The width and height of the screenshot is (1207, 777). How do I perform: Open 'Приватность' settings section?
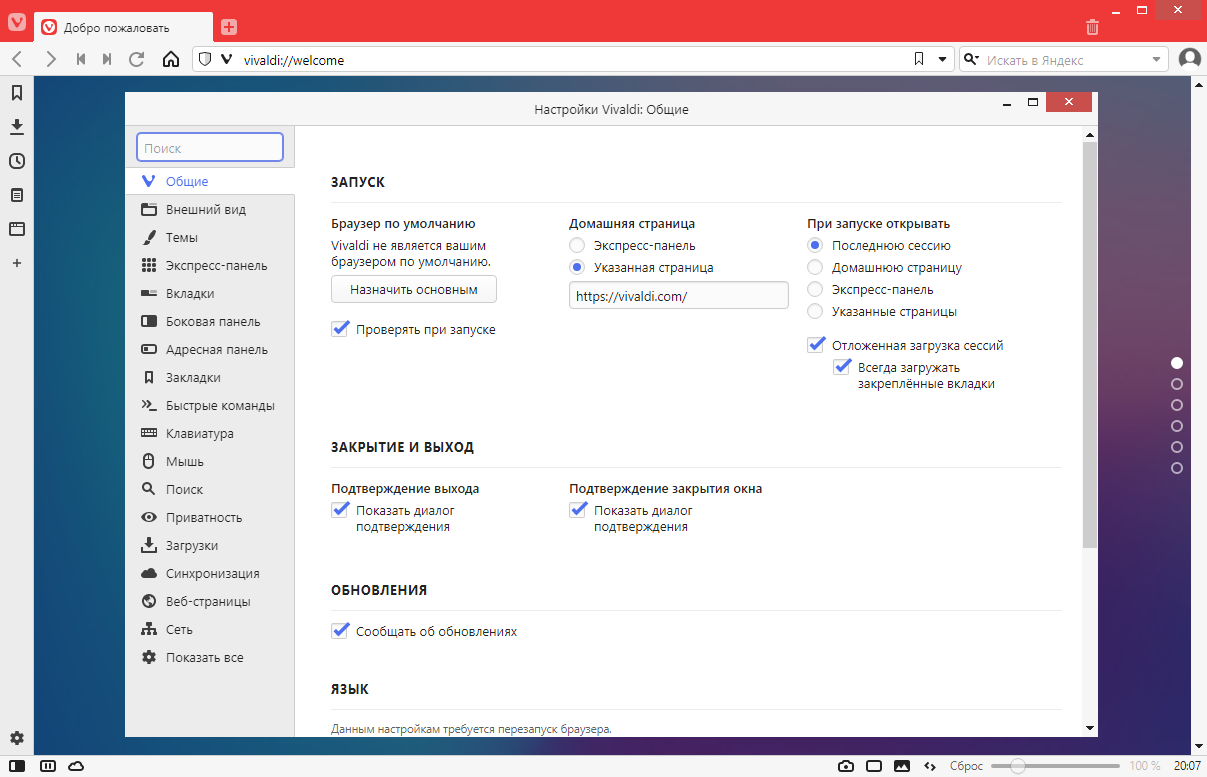tap(210, 518)
